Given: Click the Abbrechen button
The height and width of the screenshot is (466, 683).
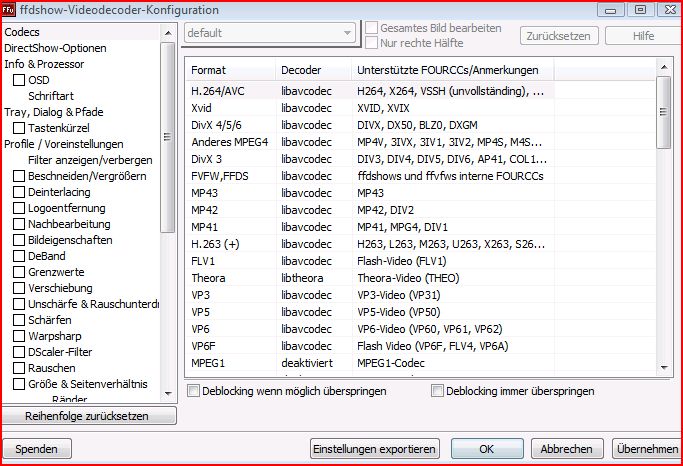Looking at the screenshot, I should (567, 449).
